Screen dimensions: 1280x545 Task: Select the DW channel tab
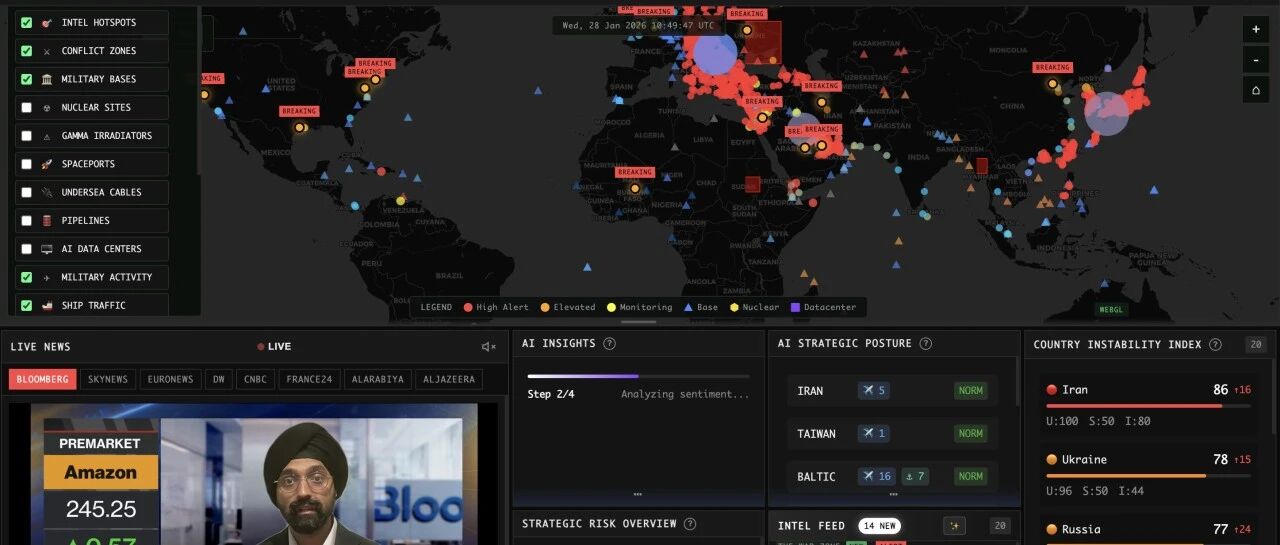pyautogui.click(x=218, y=380)
